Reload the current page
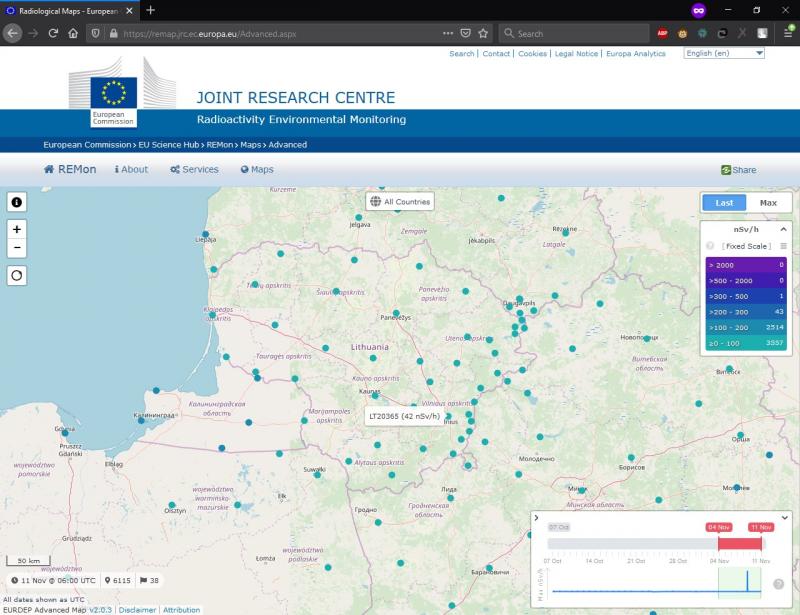Screen dimensions: 800x615 click(53, 34)
